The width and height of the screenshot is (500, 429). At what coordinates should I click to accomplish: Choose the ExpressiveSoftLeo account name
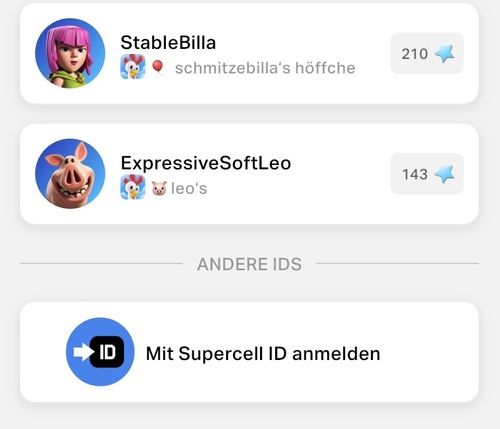[x=206, y=163]
